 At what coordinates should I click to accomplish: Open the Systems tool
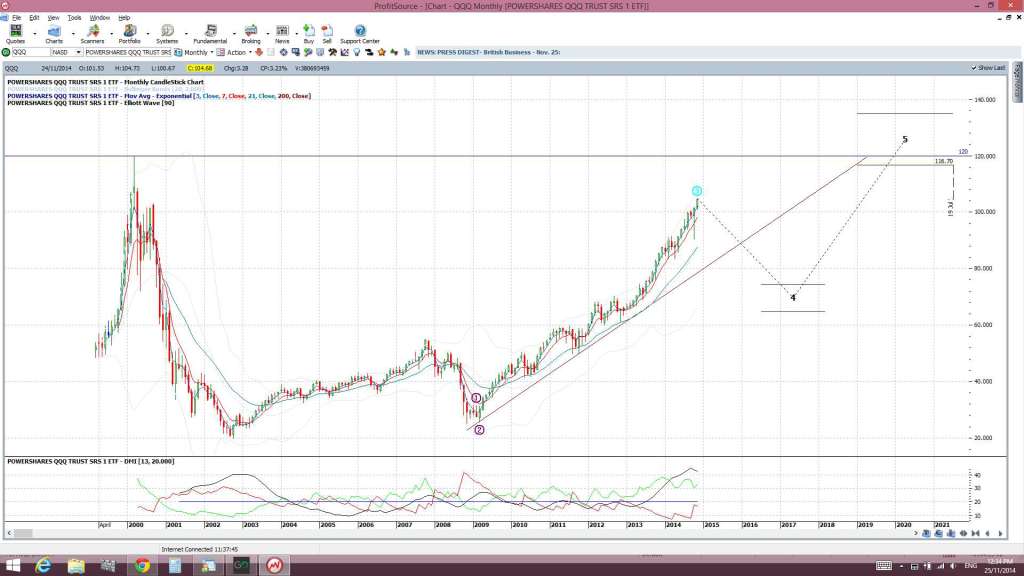167,34
